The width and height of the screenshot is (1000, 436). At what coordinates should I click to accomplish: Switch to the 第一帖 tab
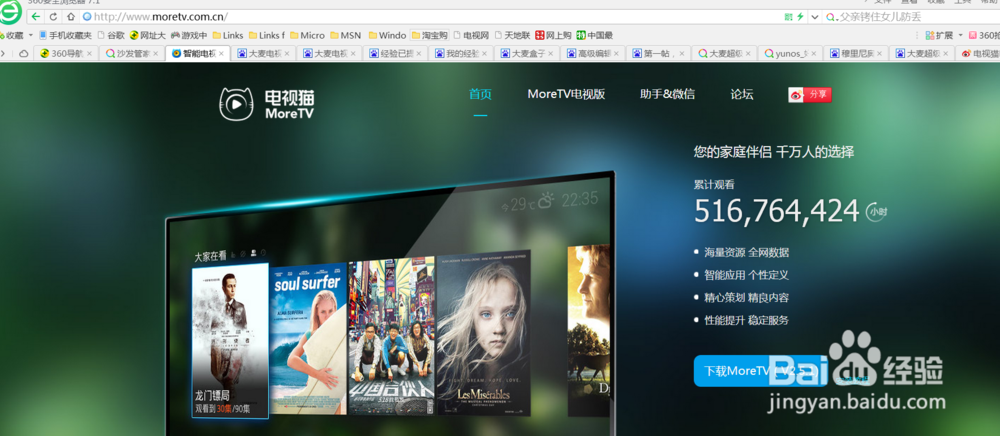pos(659,54)
